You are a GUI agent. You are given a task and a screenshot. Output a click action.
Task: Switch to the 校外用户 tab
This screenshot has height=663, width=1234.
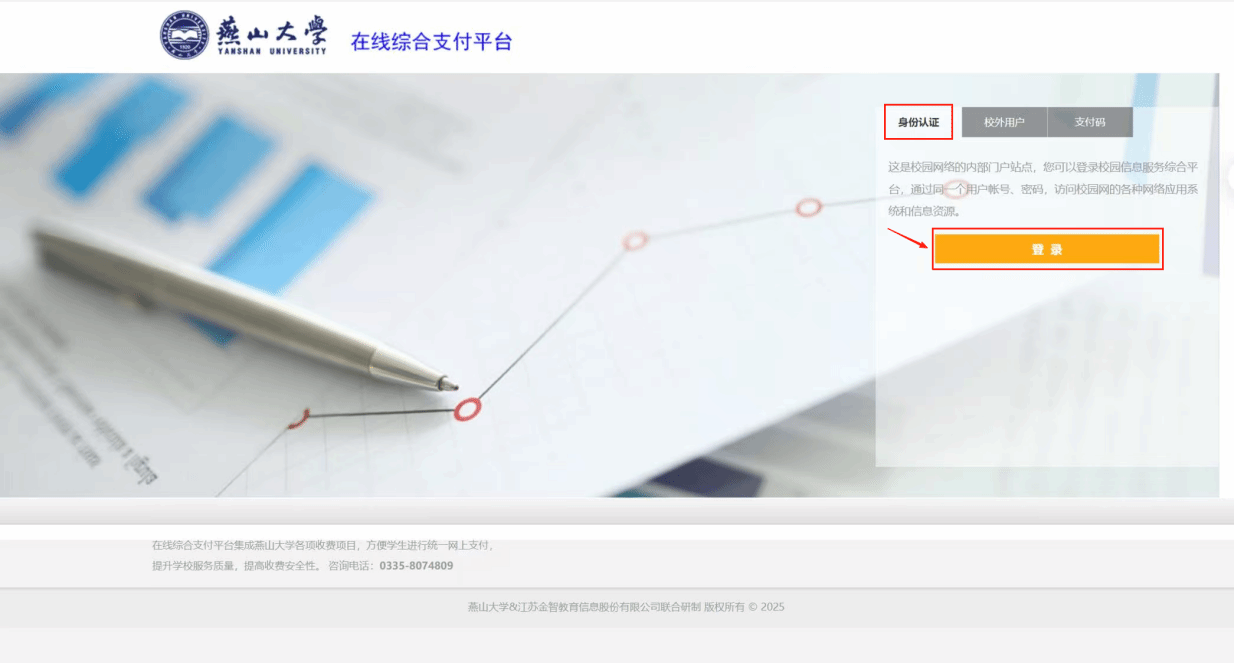point(1004,122)
